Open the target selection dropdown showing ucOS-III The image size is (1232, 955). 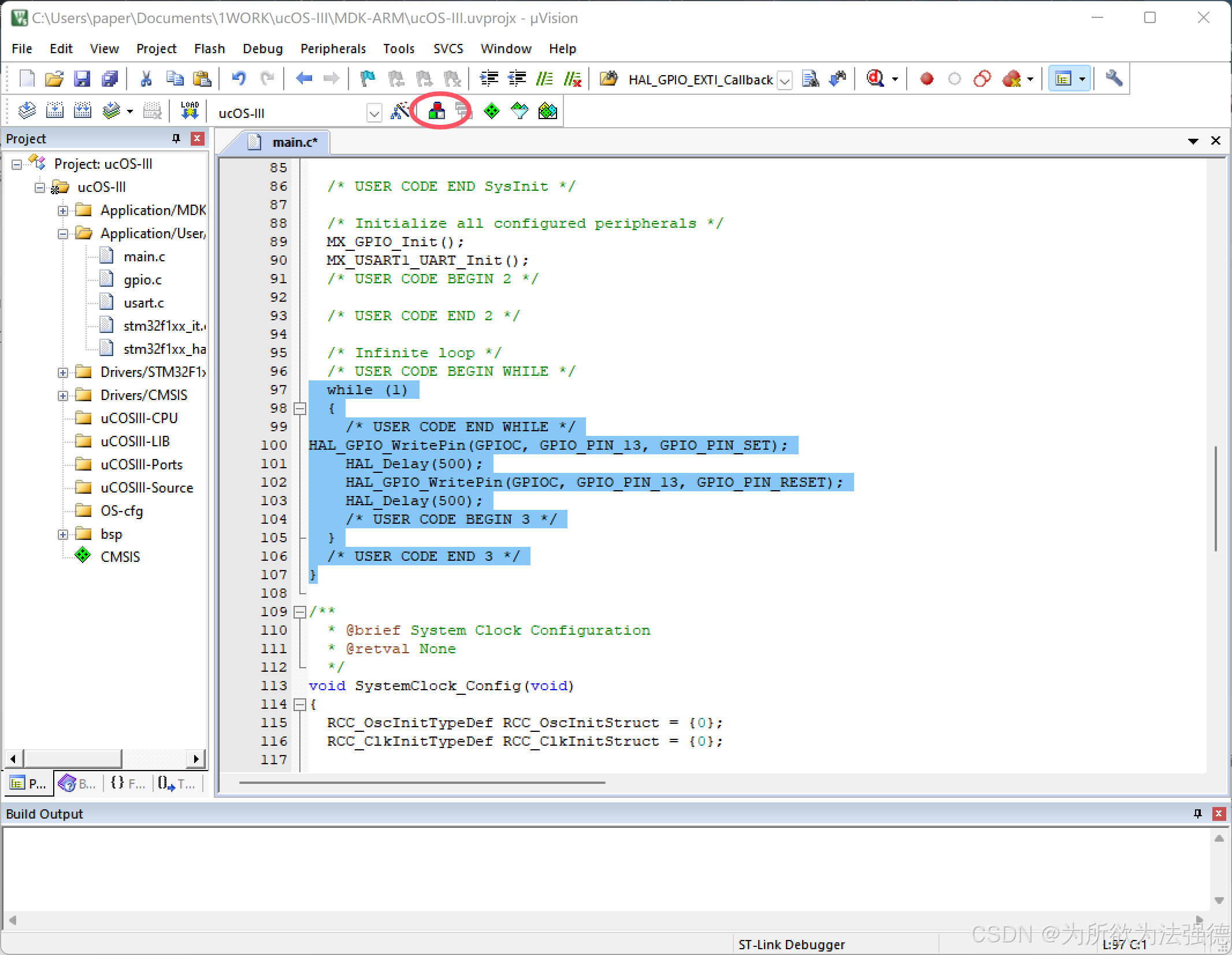point(374,113)
